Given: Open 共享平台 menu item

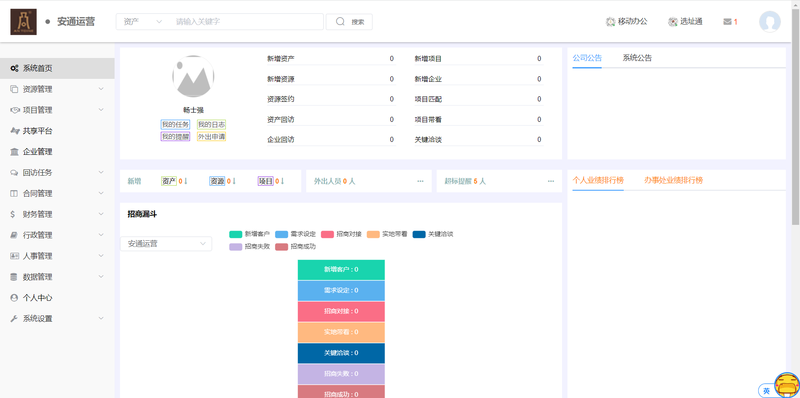Looking at the screenshot, I should (x=57, y=131).
